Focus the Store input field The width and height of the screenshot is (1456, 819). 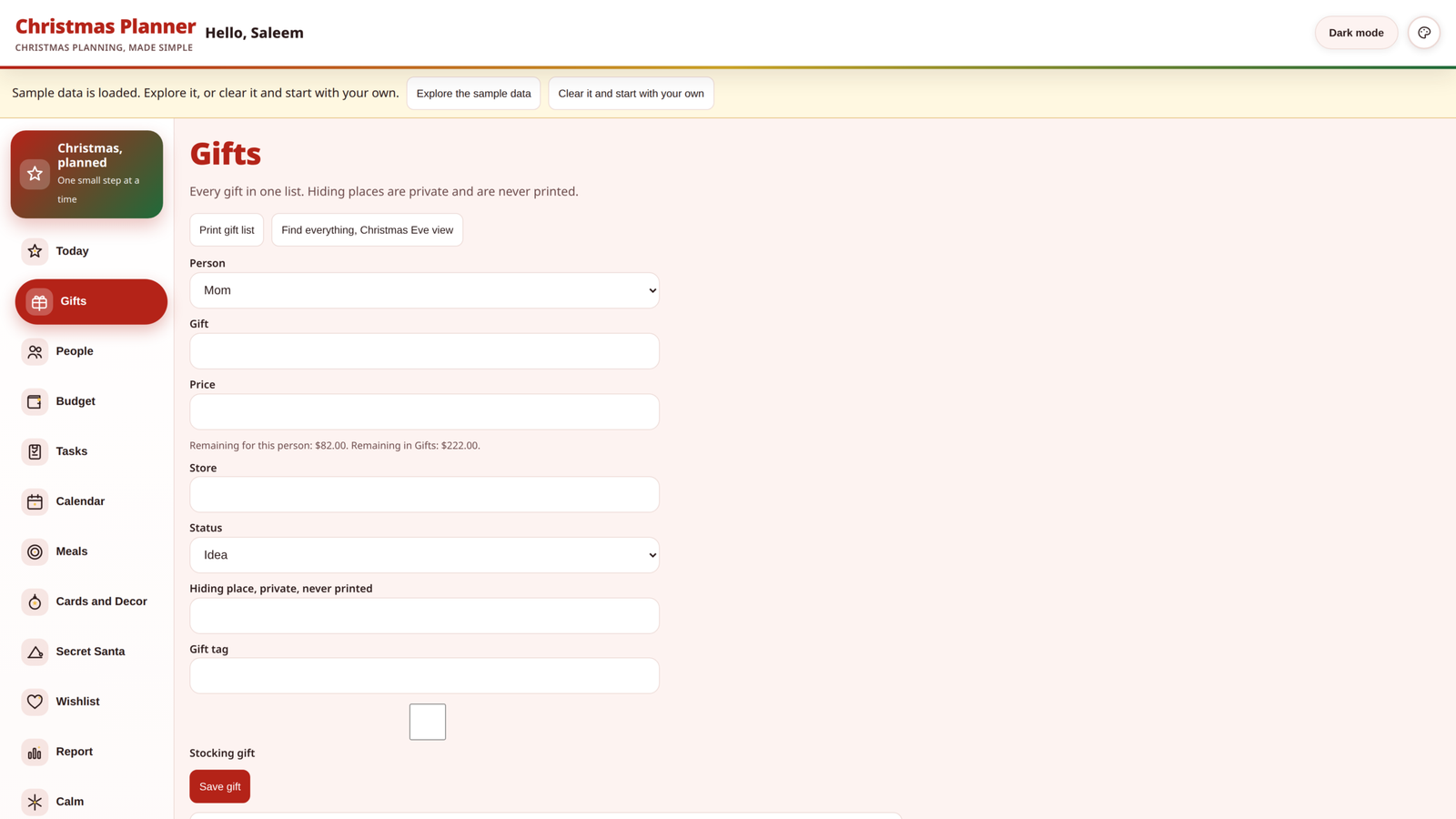pyautogui.click(x=424, y=494)
